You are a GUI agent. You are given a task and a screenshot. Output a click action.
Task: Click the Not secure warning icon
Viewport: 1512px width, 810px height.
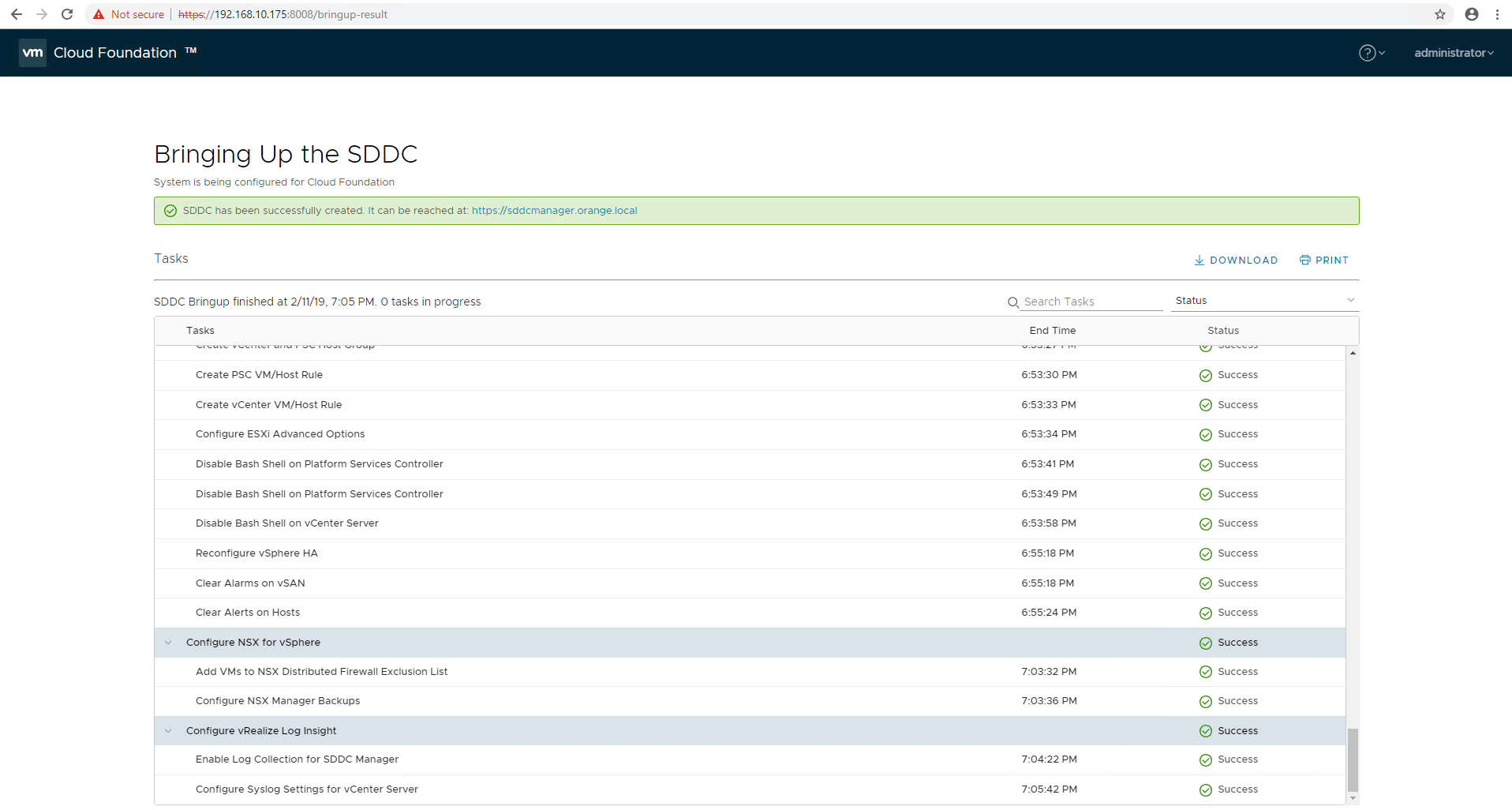(x=99, y=14)
